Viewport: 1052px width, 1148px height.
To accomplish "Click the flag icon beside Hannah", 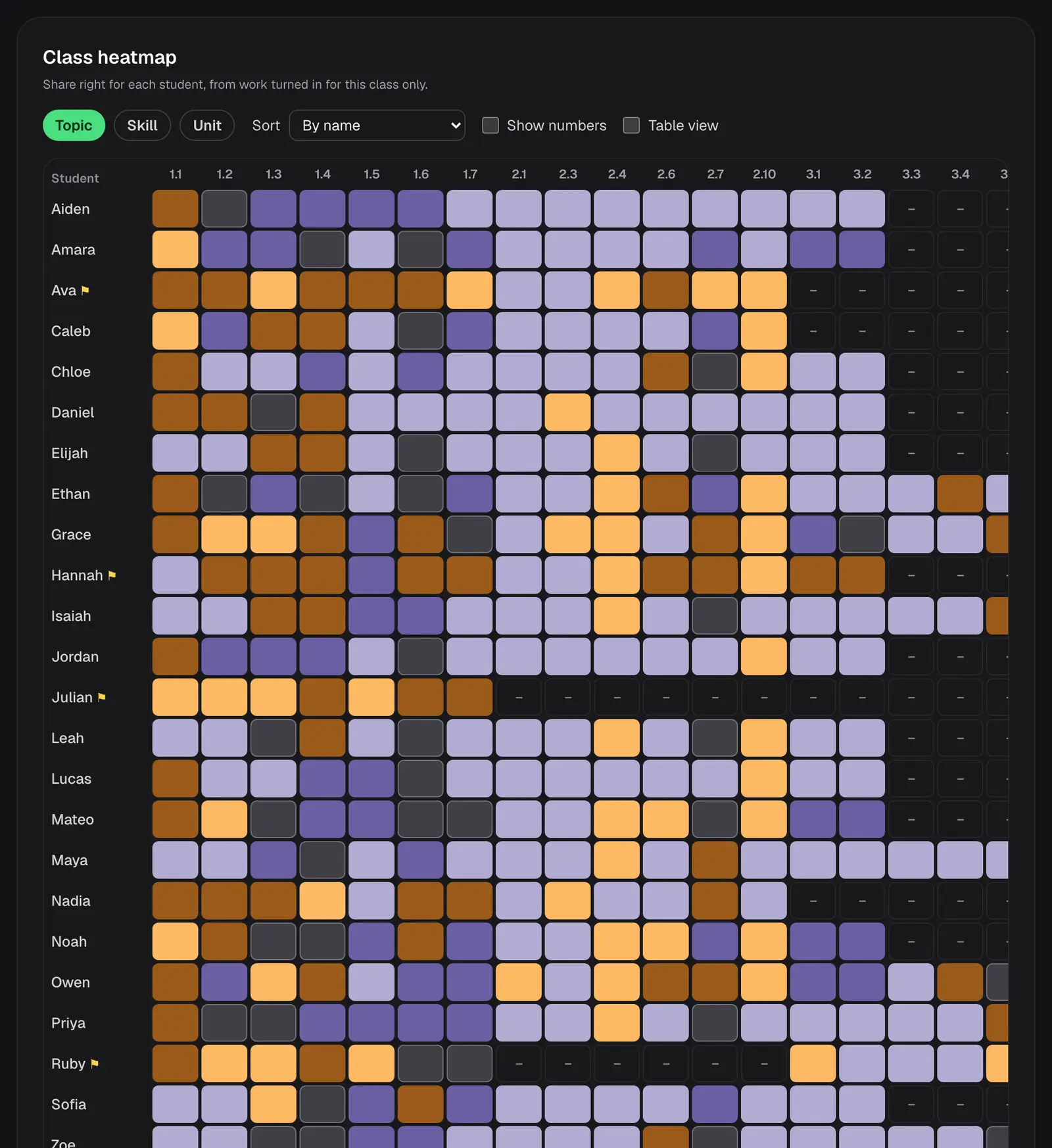I will click(x=112, y=575).
